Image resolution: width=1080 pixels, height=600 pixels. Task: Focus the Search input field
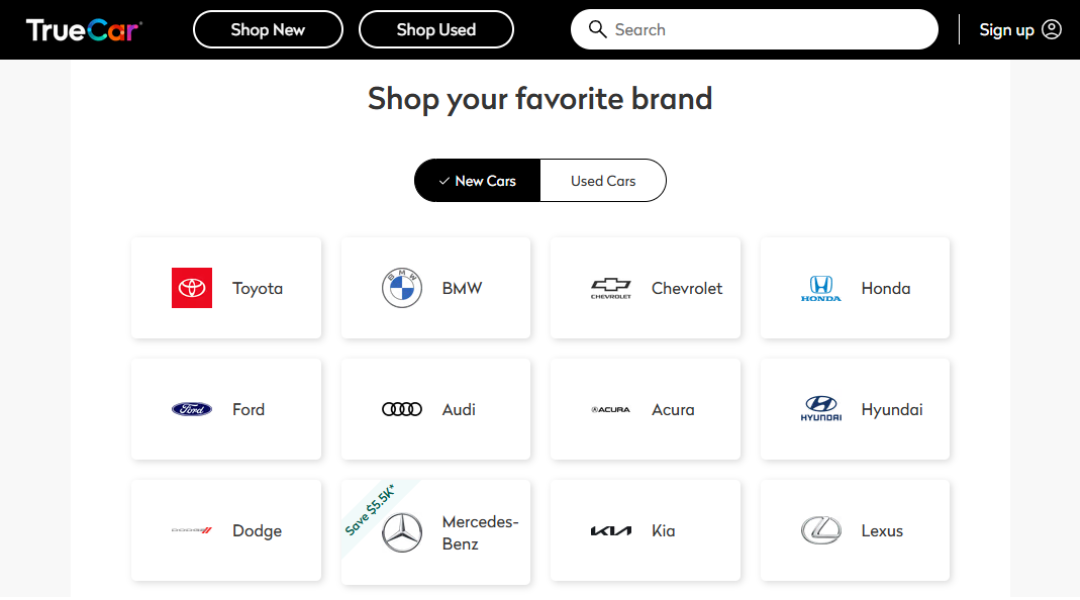coord(754,30)
